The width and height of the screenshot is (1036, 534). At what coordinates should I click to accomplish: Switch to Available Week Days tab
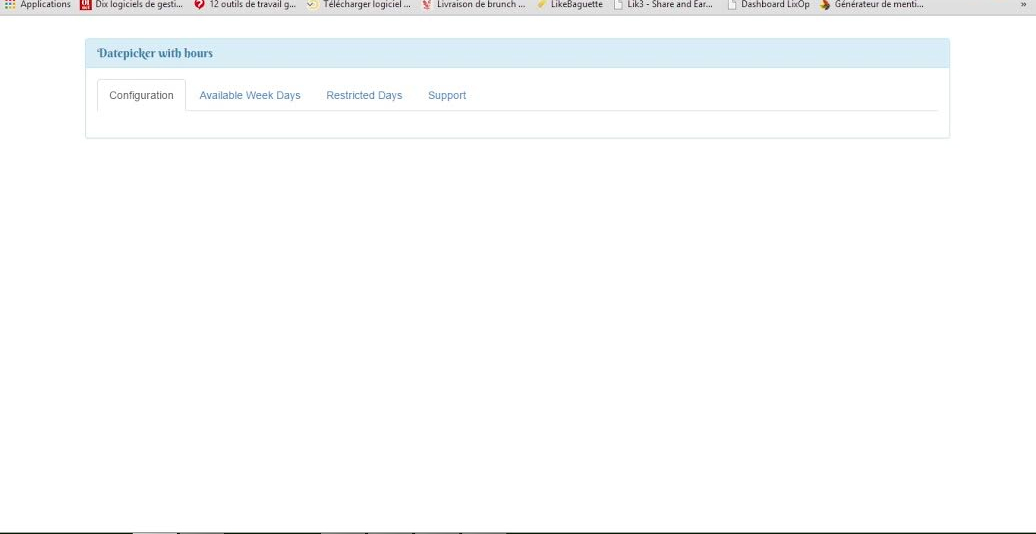coord(250,95)
